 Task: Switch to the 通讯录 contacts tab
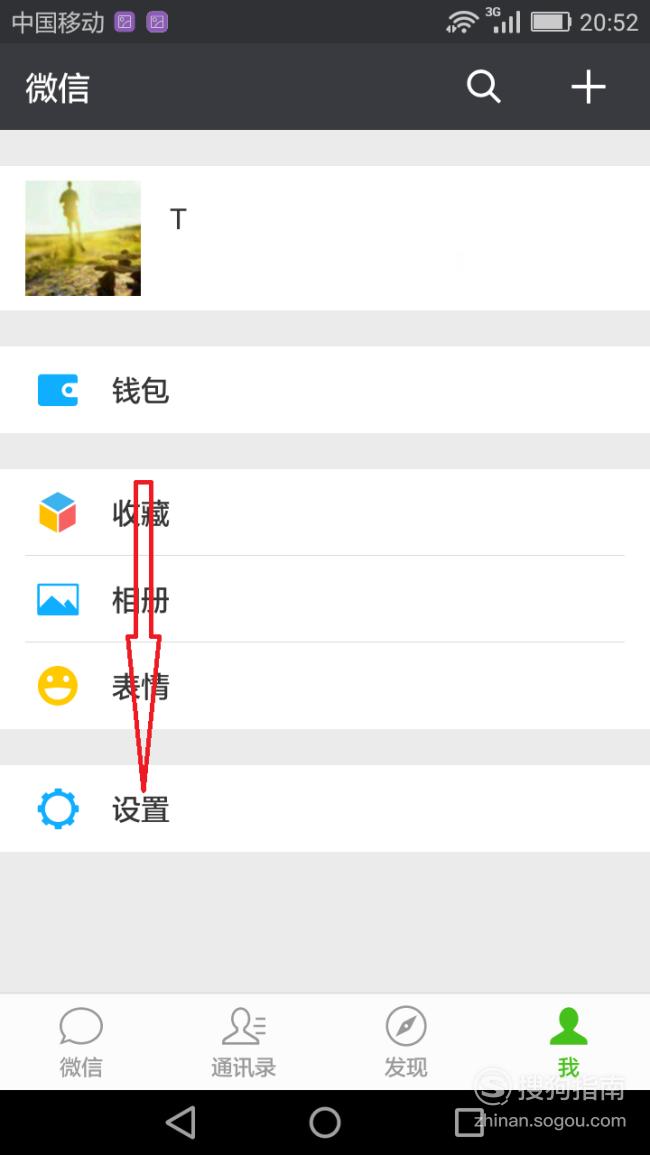click(244, 1042)
